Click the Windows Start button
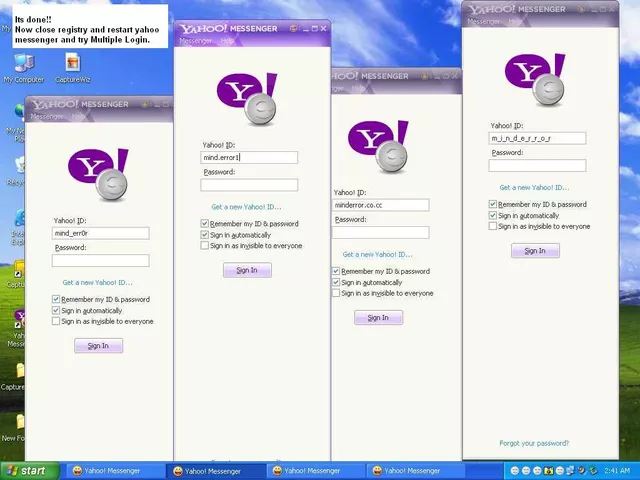Viewport: 640px width, 480px height. click(29, 471)
